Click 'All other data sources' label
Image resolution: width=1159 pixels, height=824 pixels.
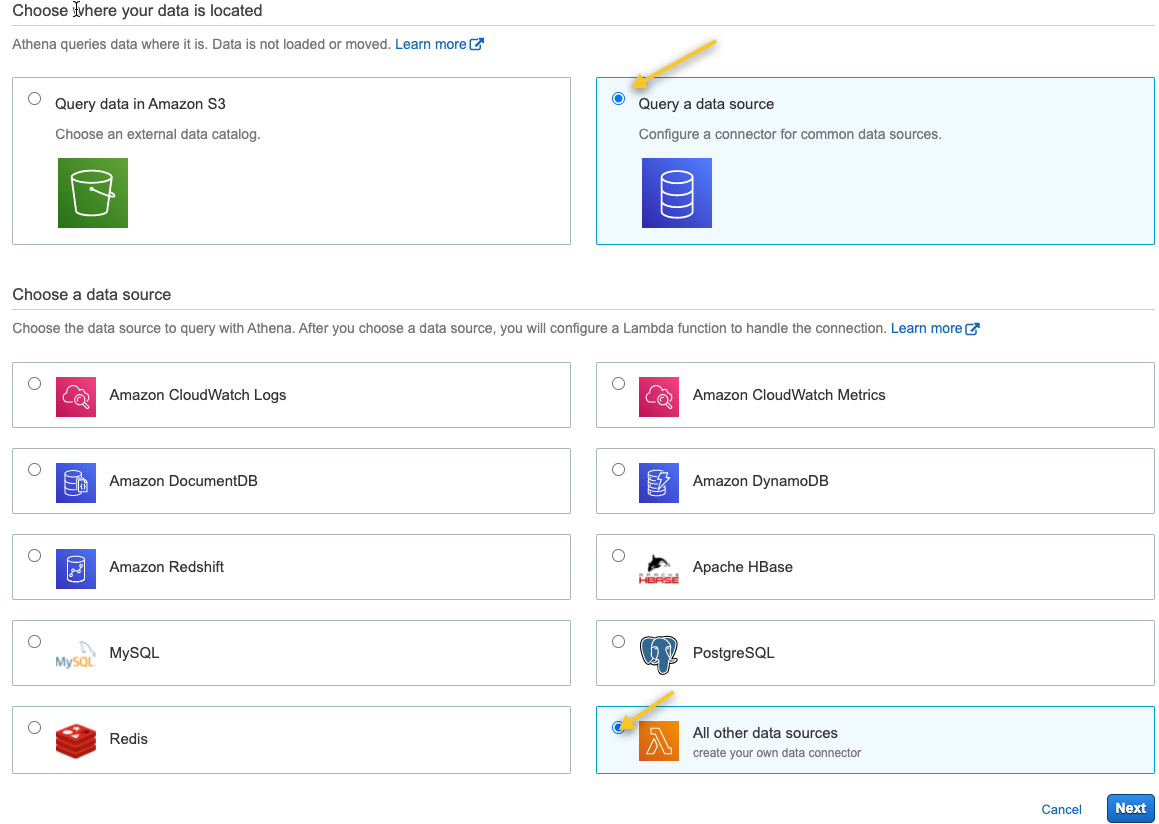[765, 733]
